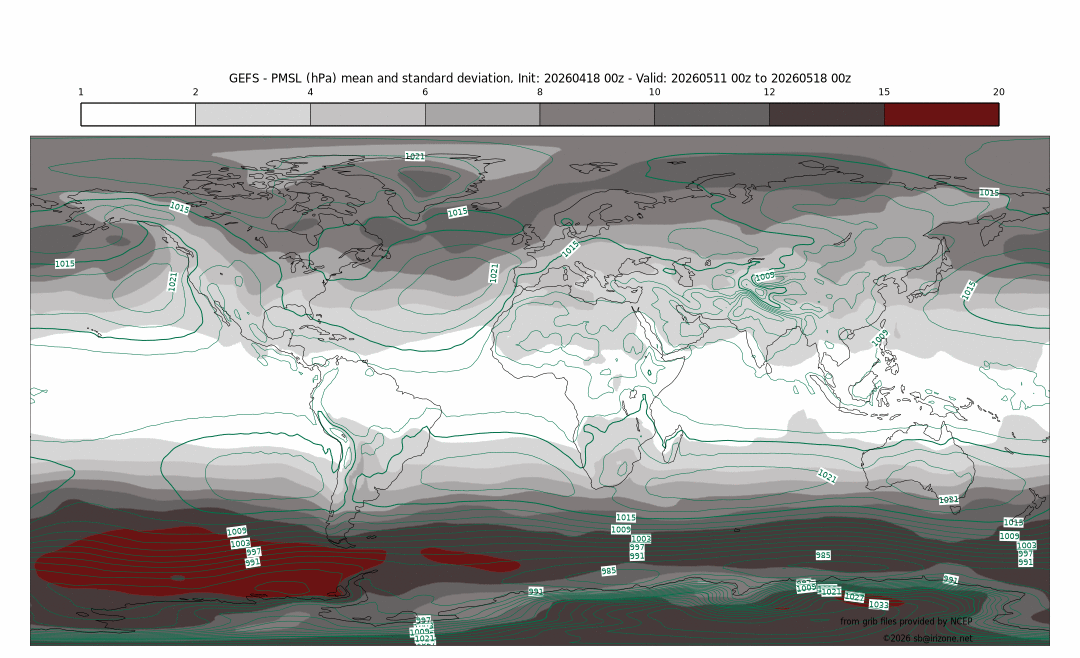Pick the 12–15 darkest brown-gray colorbar segment
Image resolution: width=1080 pixels, height=658 pixels.
[x=826, y=114]
